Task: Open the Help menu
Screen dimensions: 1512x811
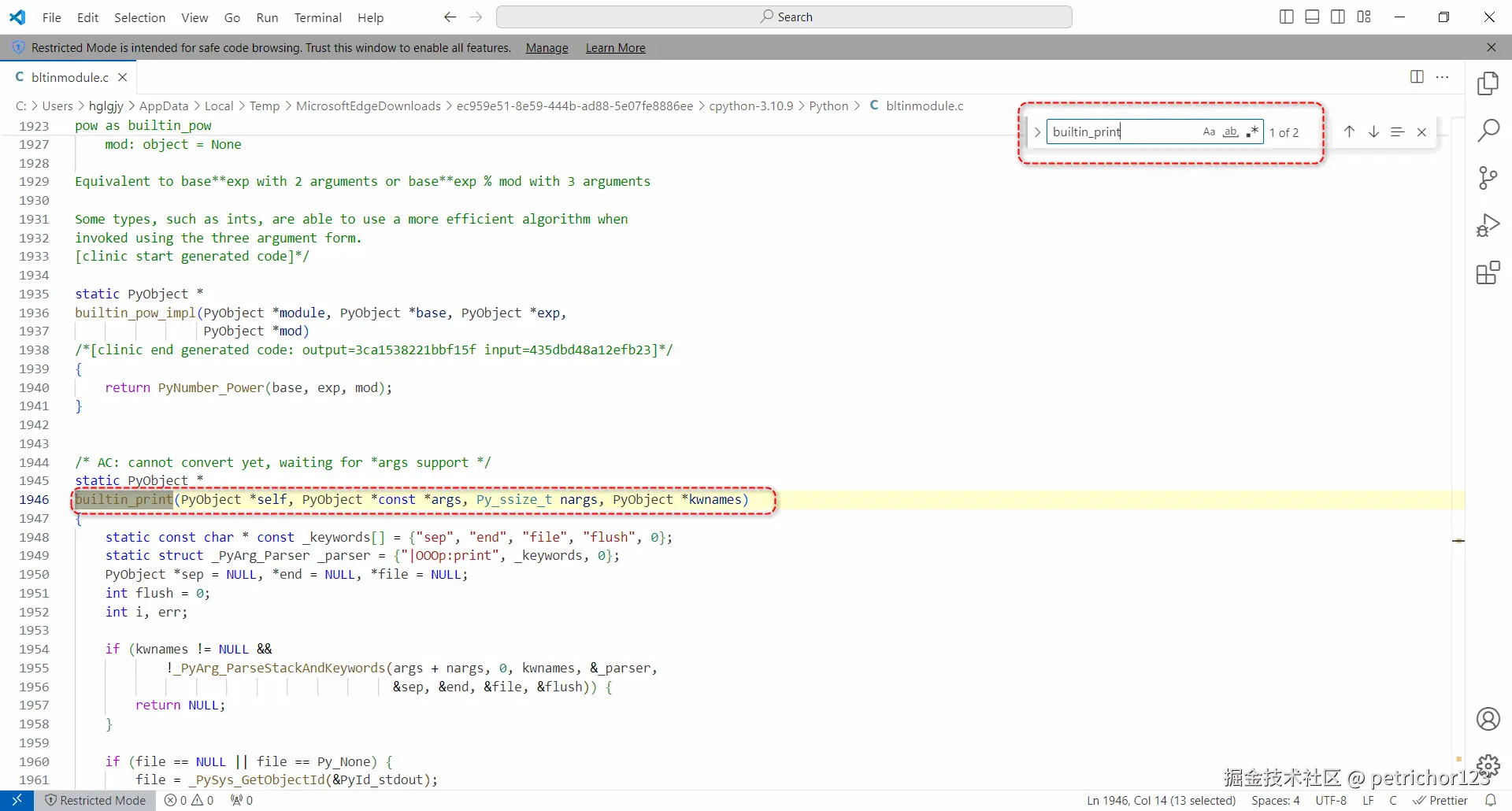Action: click(x=370, y=17)
